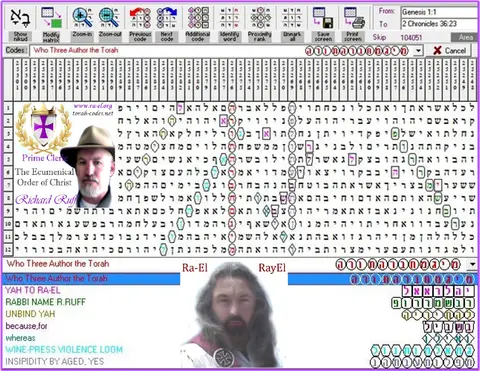Select the code RABBI NAME R.RUFF

[46, 302]
